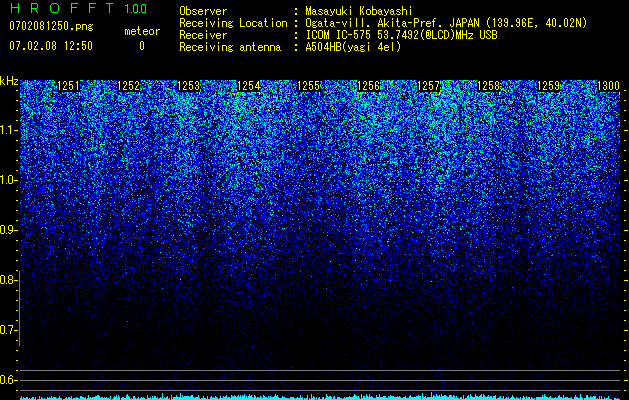629x400 pixels.
Task: Click the Receiving Location label
Action: tap(233, 23)
